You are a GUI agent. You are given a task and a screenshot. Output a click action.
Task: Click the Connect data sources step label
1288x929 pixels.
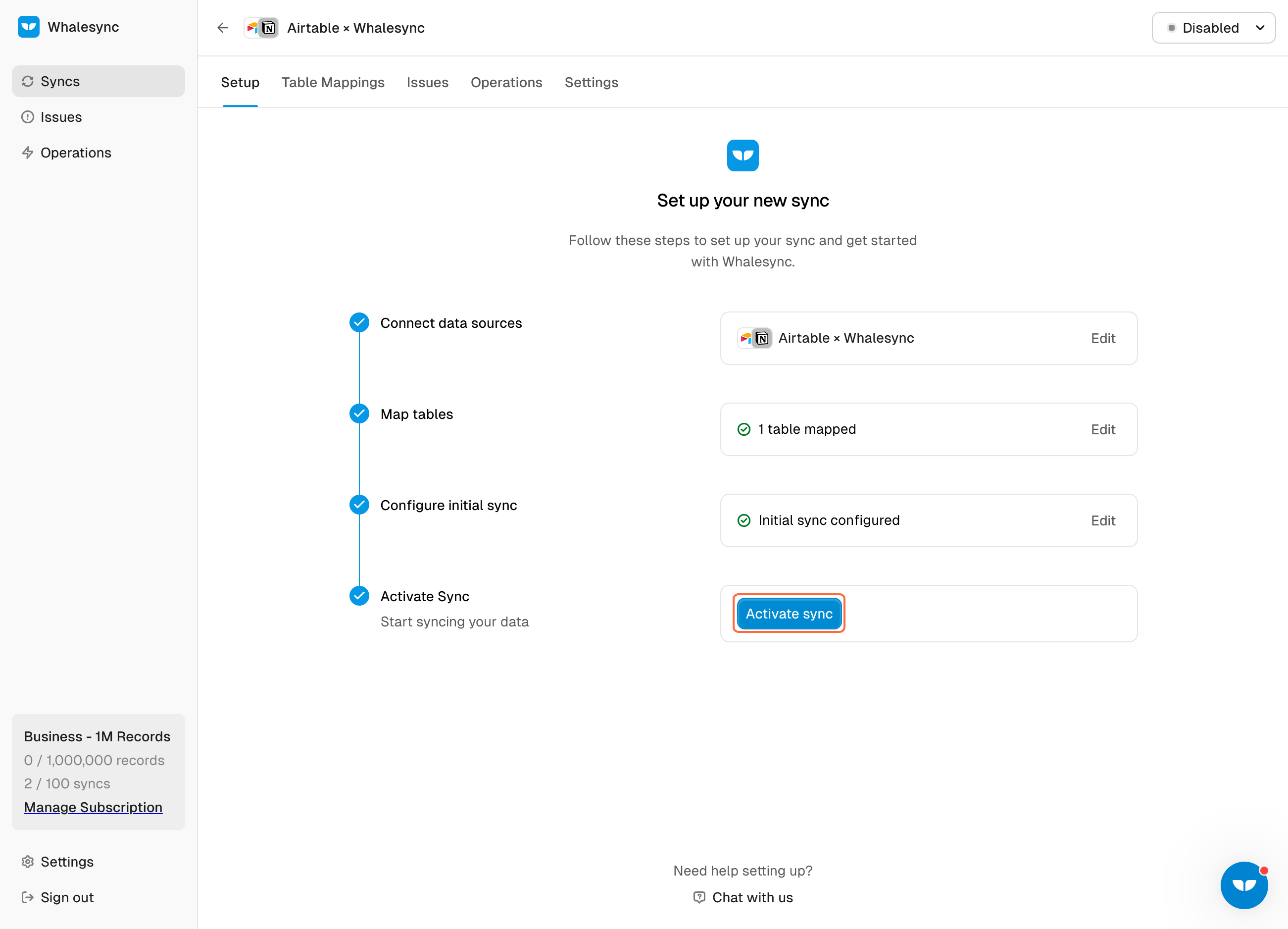[x=451, y=323]
